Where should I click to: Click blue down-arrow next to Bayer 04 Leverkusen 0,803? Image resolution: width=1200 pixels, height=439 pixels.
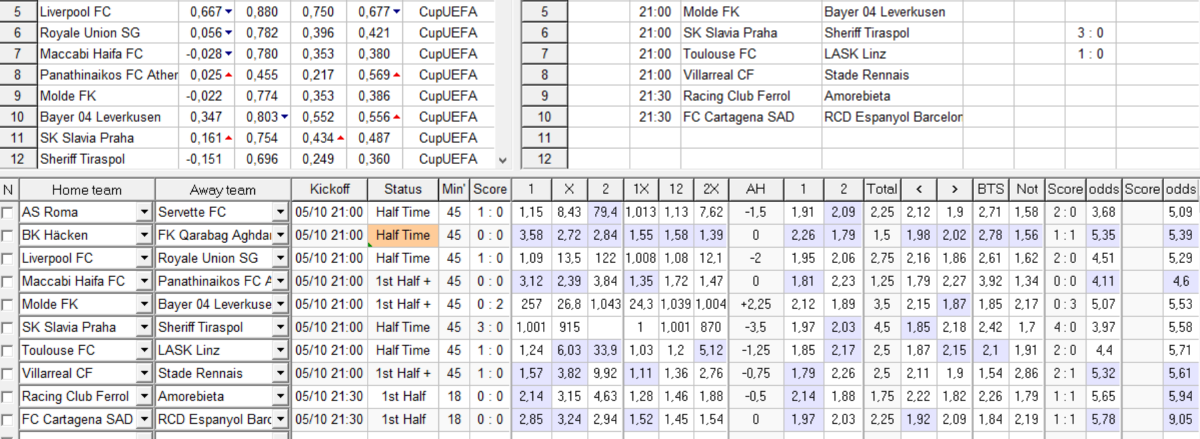point(283,118)
